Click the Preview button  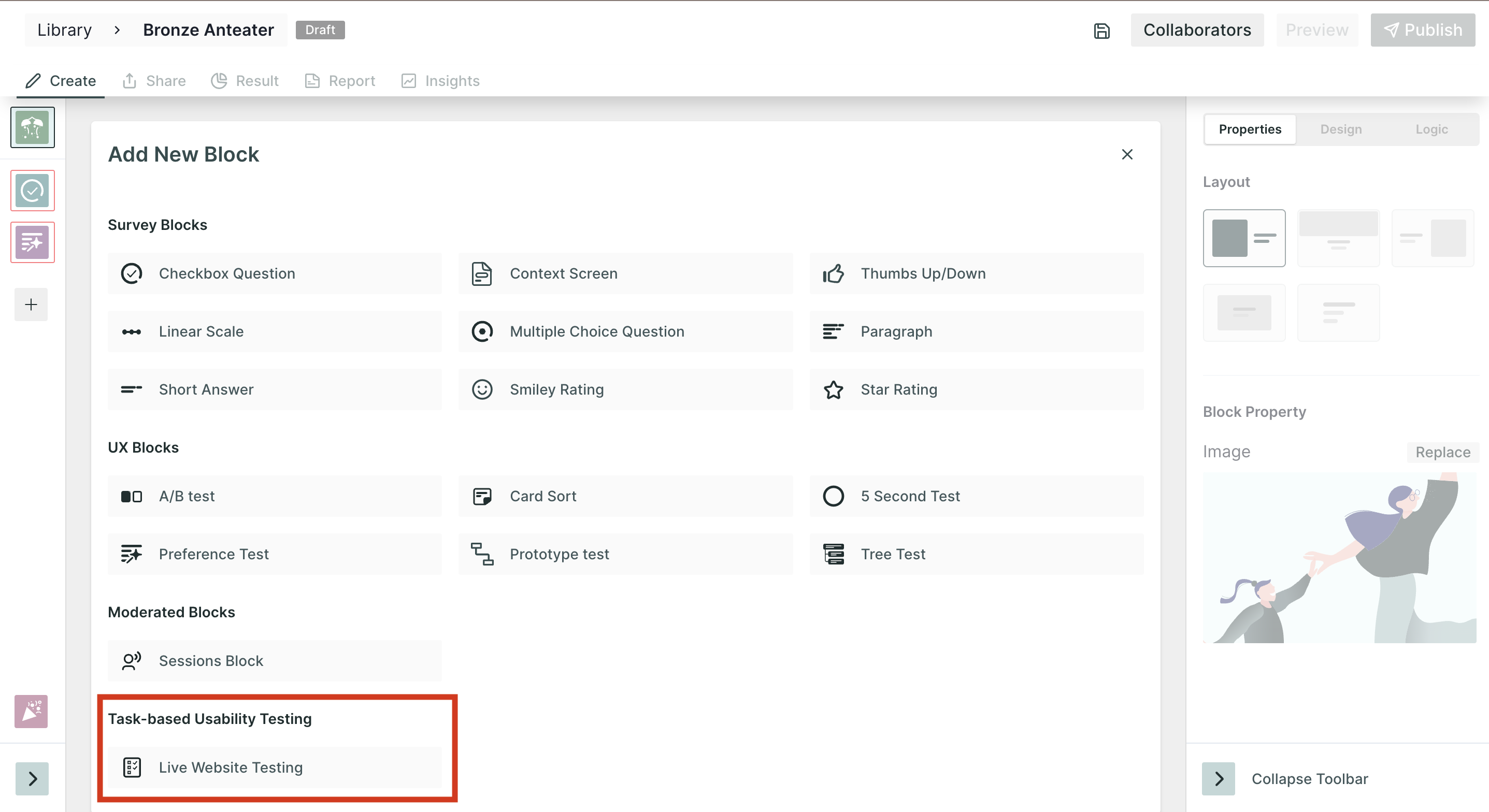pyautogui.click(x=1317, y=30)
